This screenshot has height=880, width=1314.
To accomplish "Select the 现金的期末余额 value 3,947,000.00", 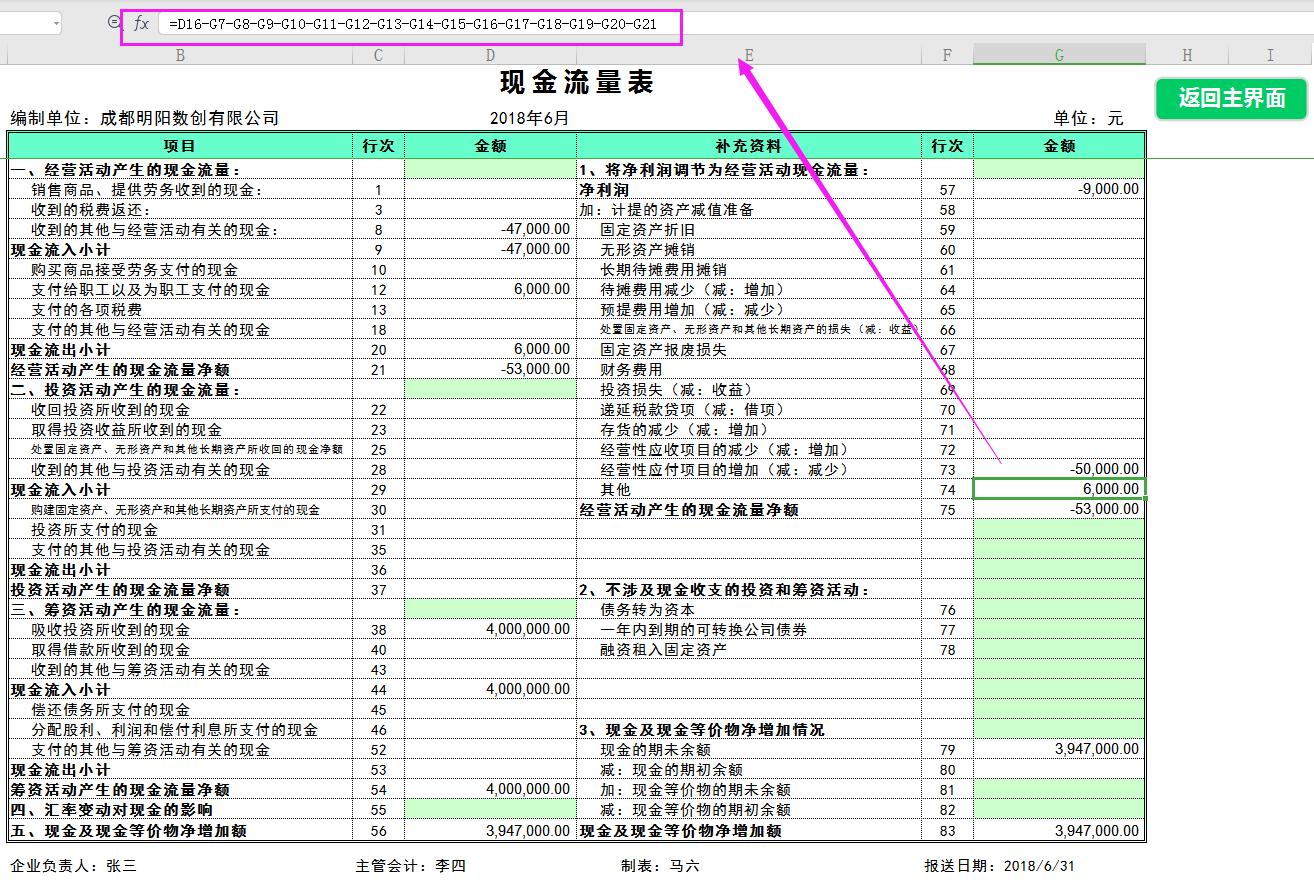I will [1058, 748].
